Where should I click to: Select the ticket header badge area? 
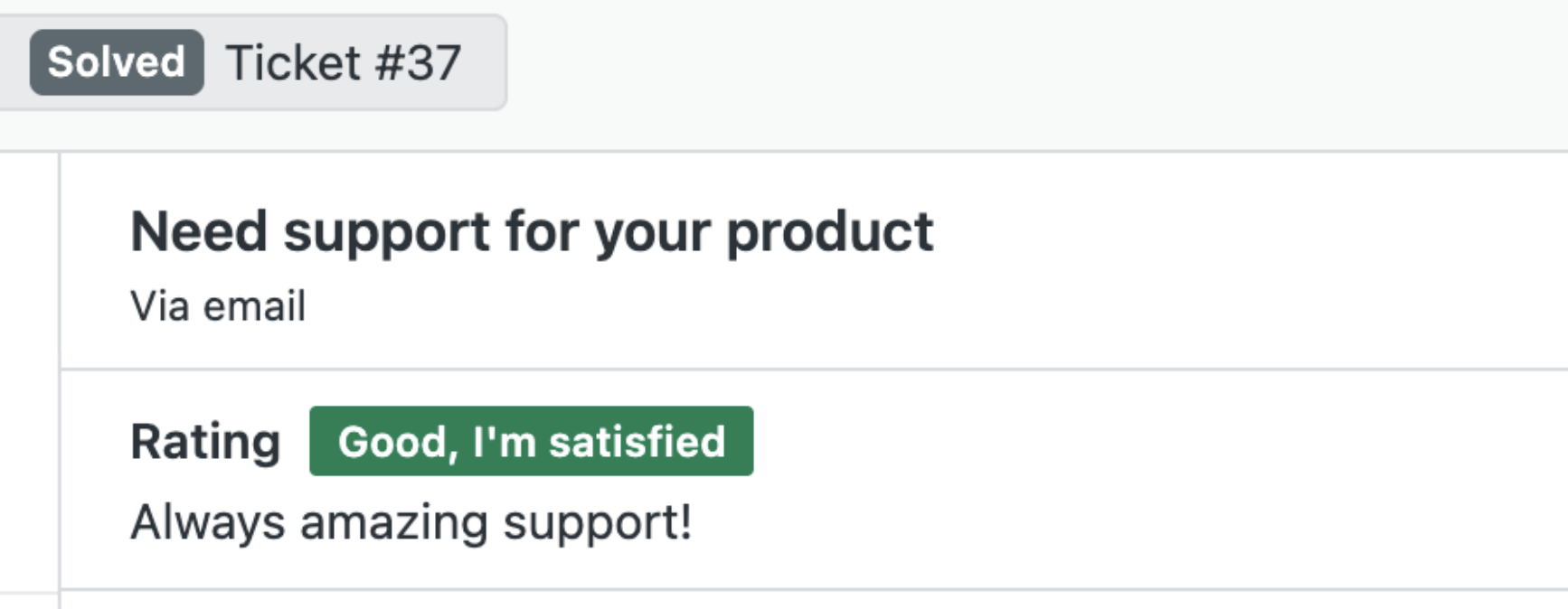[x=253, y=61]
